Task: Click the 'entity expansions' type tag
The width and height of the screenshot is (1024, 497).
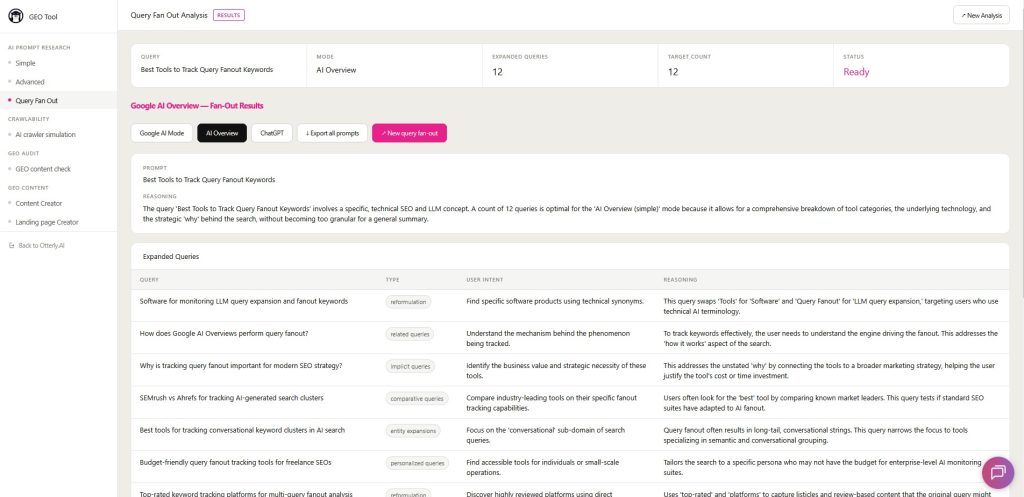Action: click(413, 431)
